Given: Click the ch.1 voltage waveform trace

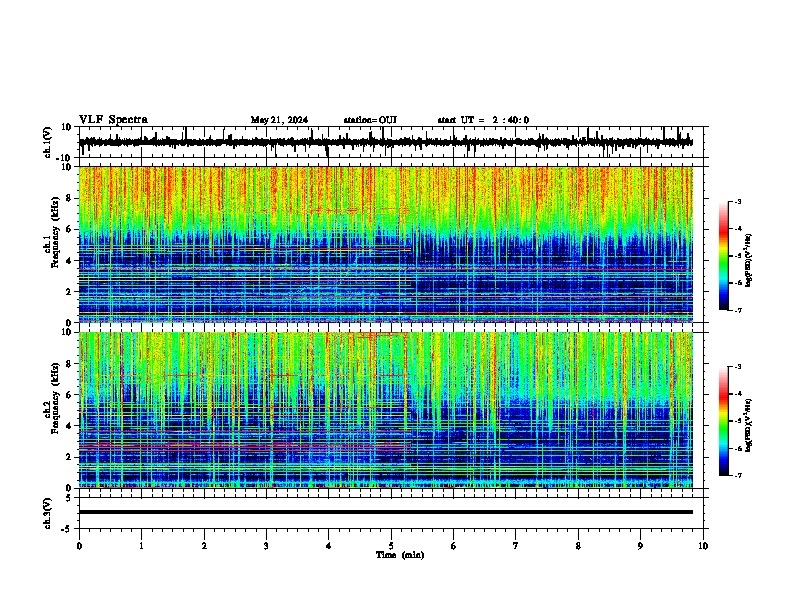Looking at the screenshot, I should (385, 142).
